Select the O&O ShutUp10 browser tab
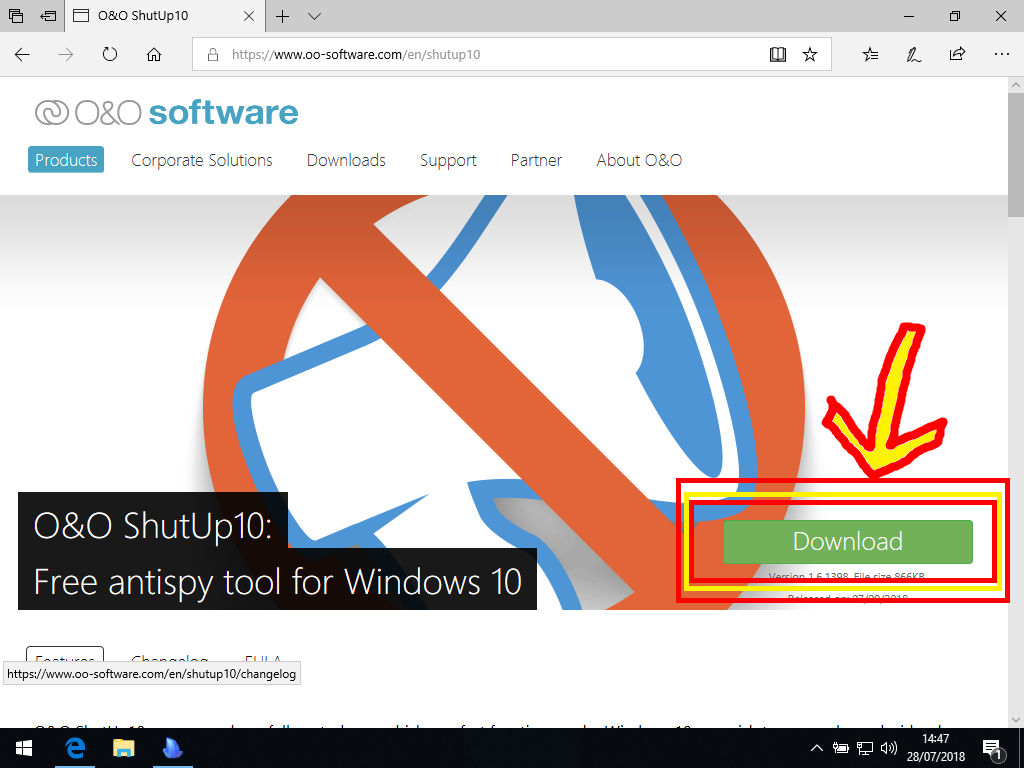 coord(165,16)
